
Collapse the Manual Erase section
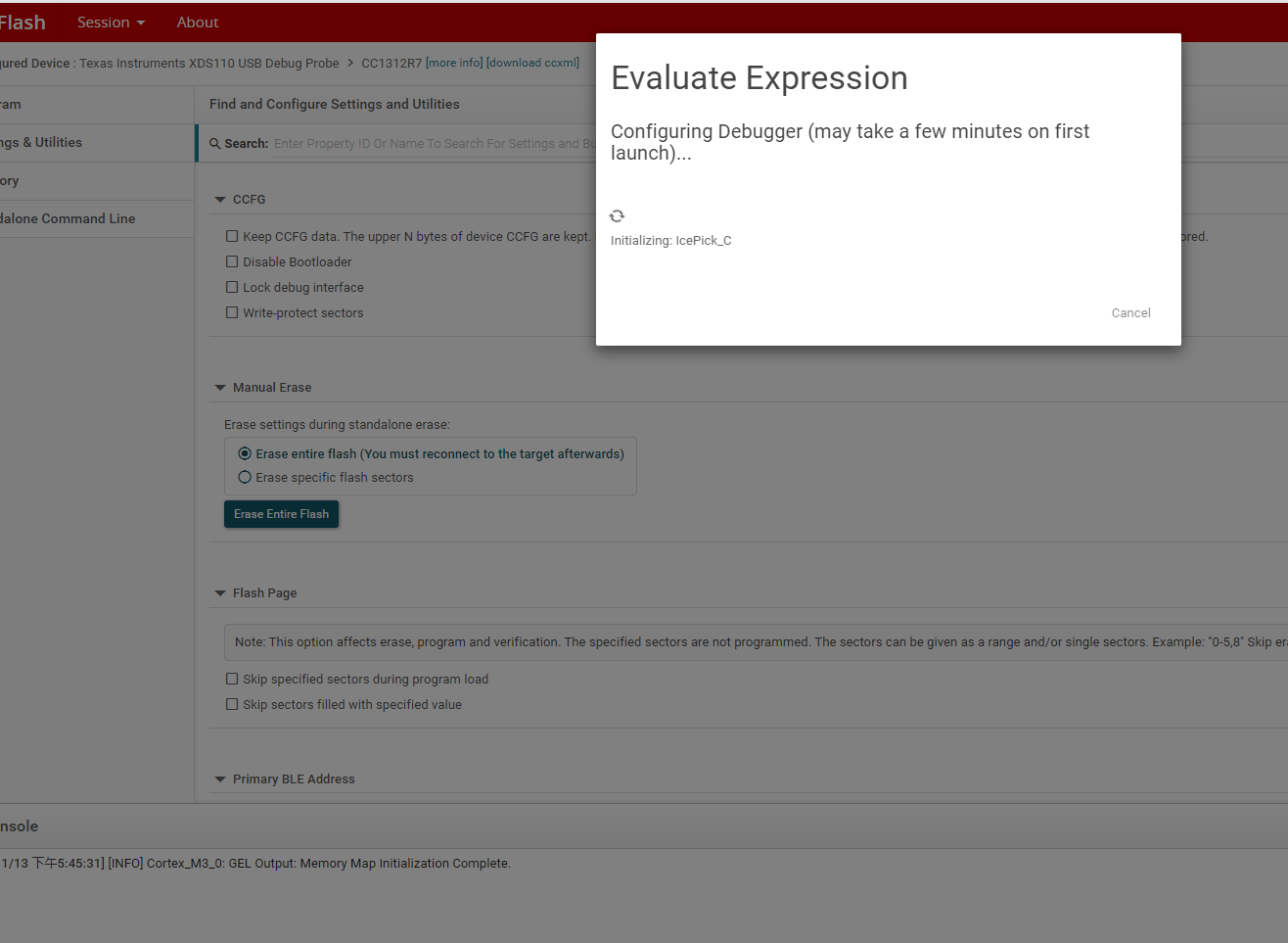(220, 388)
